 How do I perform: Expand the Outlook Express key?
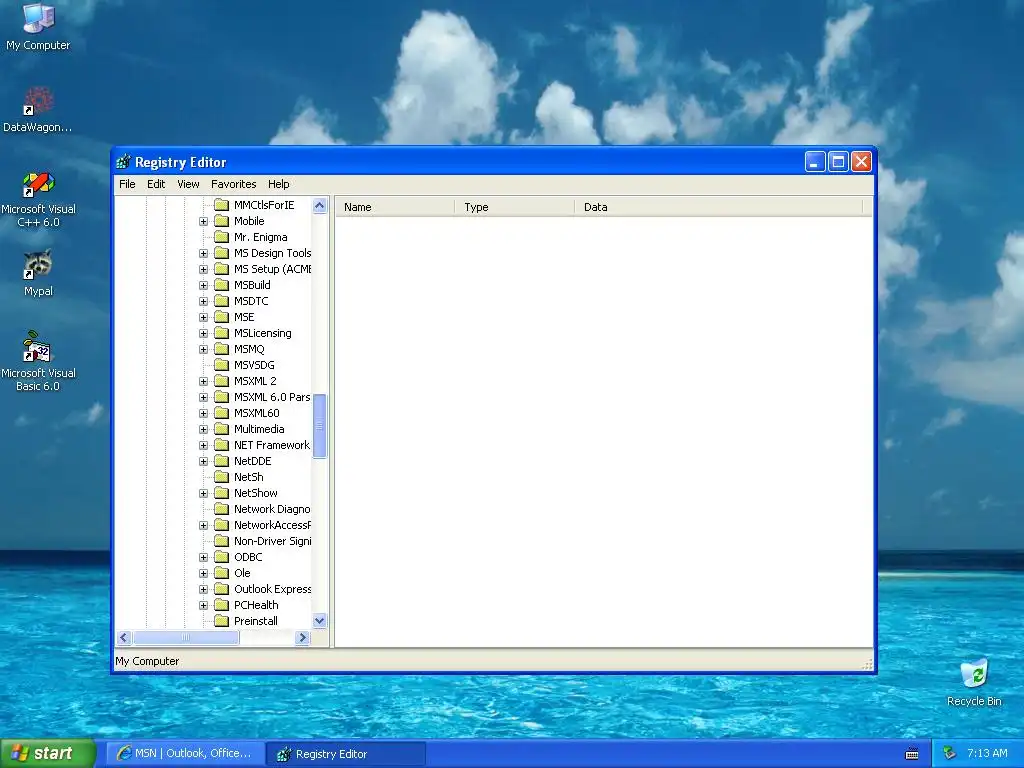tap(203, 589)
